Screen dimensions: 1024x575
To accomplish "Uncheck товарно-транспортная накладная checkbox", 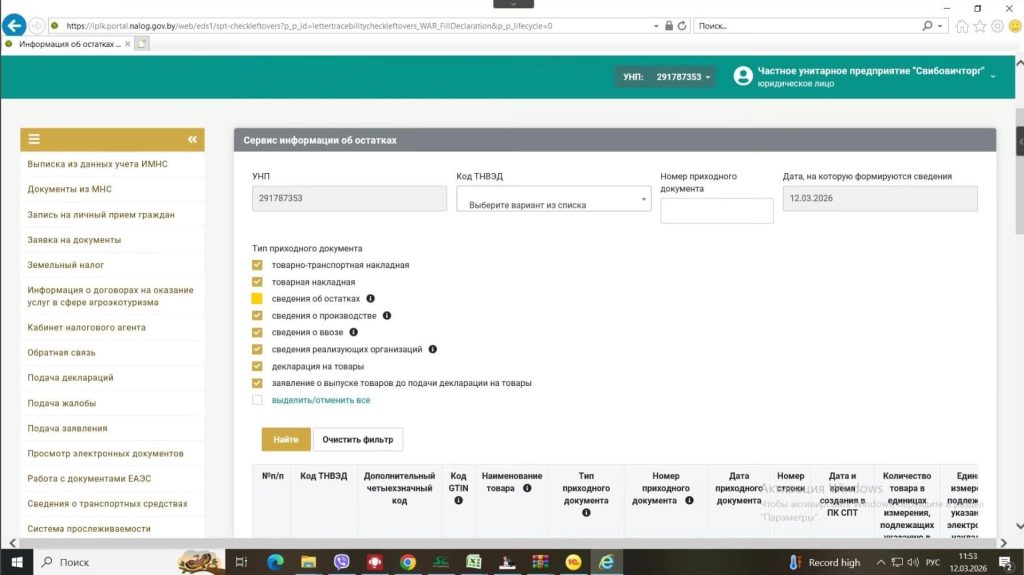I will (257, 265).
